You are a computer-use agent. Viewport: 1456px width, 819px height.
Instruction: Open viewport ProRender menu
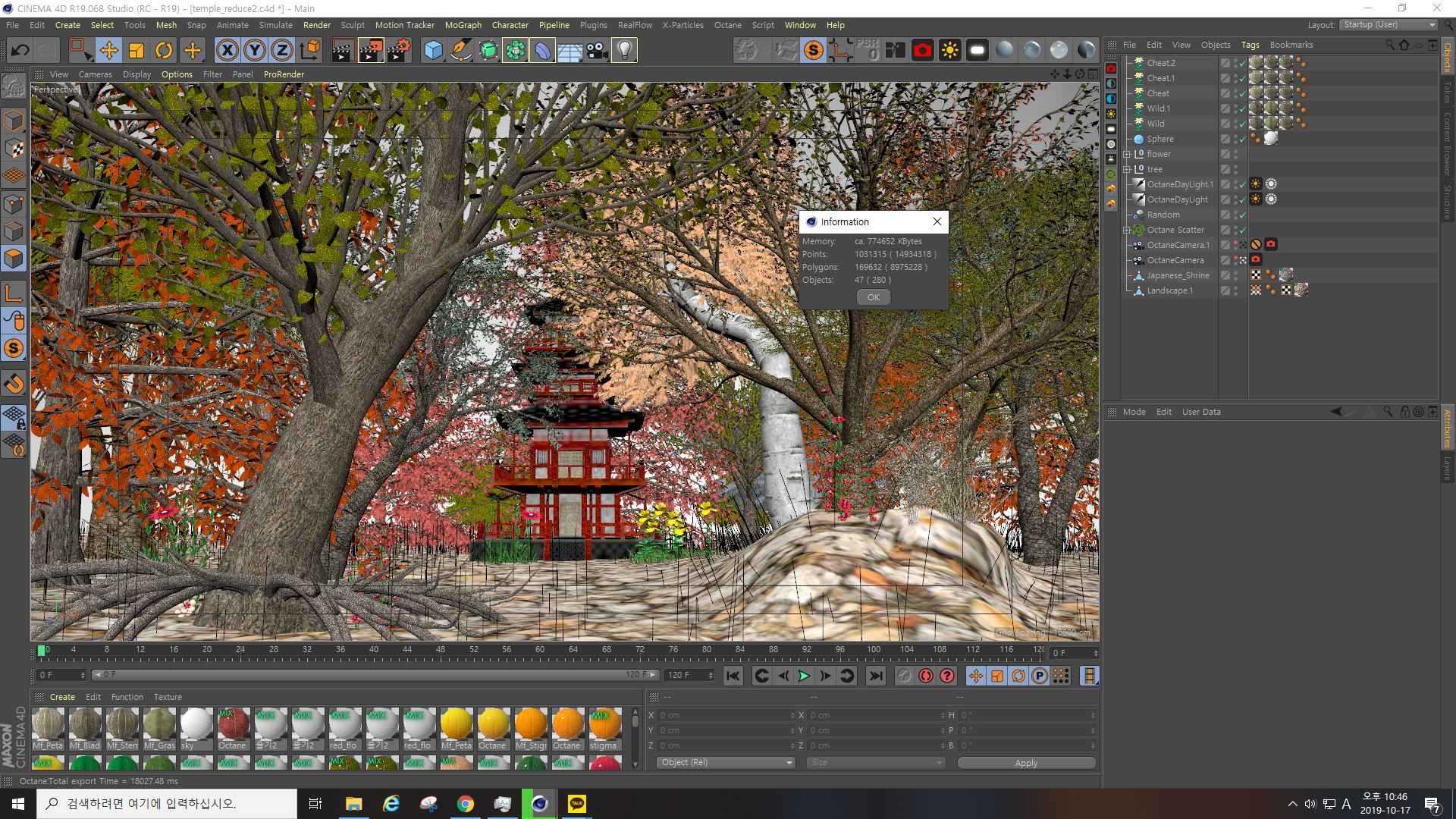pyautogui.click(x=284, y=74)
